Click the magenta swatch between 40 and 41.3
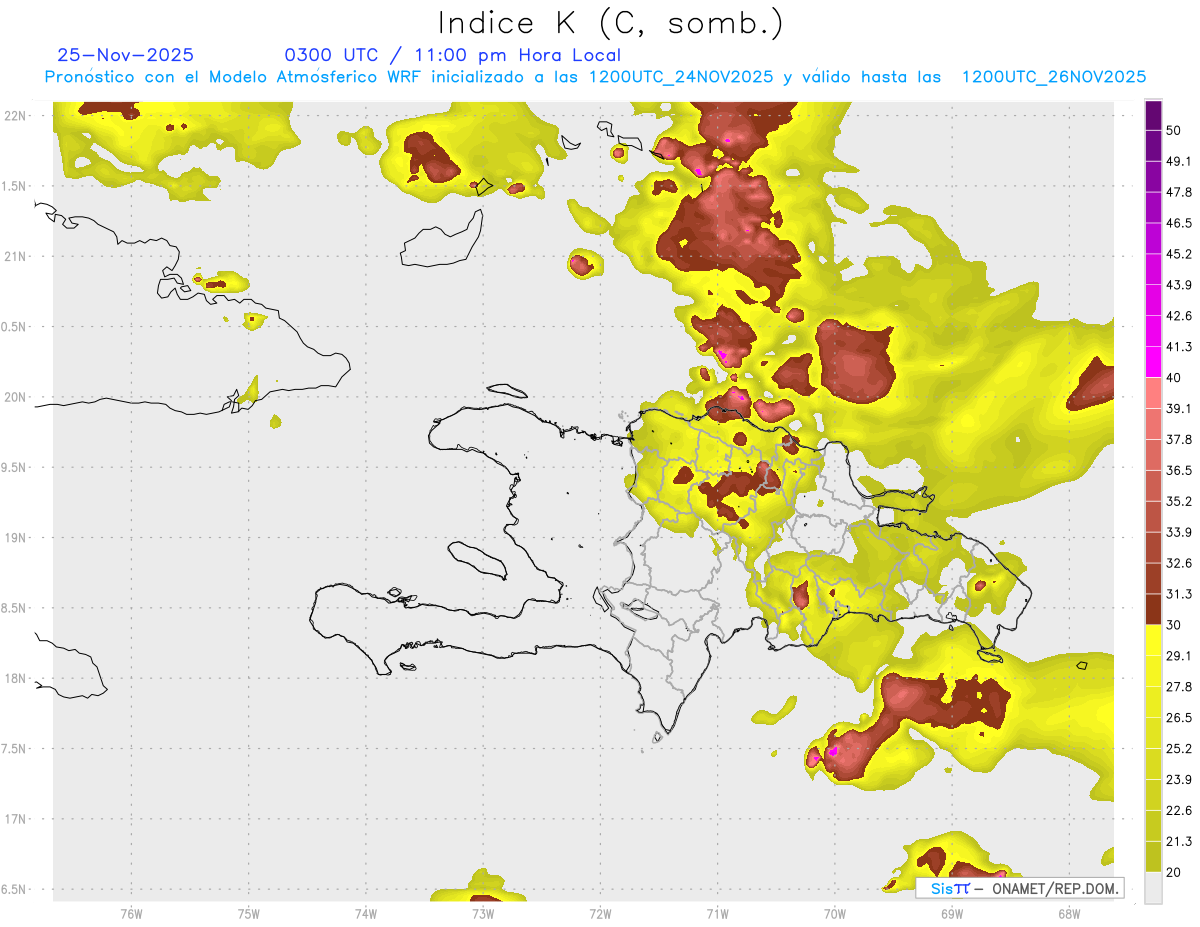This screenshot has height=927, width=1200. [x=1154, y=362]
